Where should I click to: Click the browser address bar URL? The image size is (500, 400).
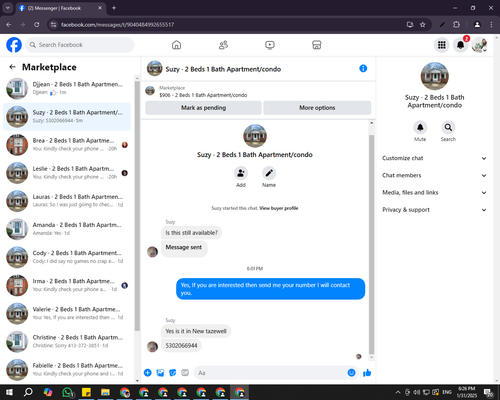tap(117, 24)
